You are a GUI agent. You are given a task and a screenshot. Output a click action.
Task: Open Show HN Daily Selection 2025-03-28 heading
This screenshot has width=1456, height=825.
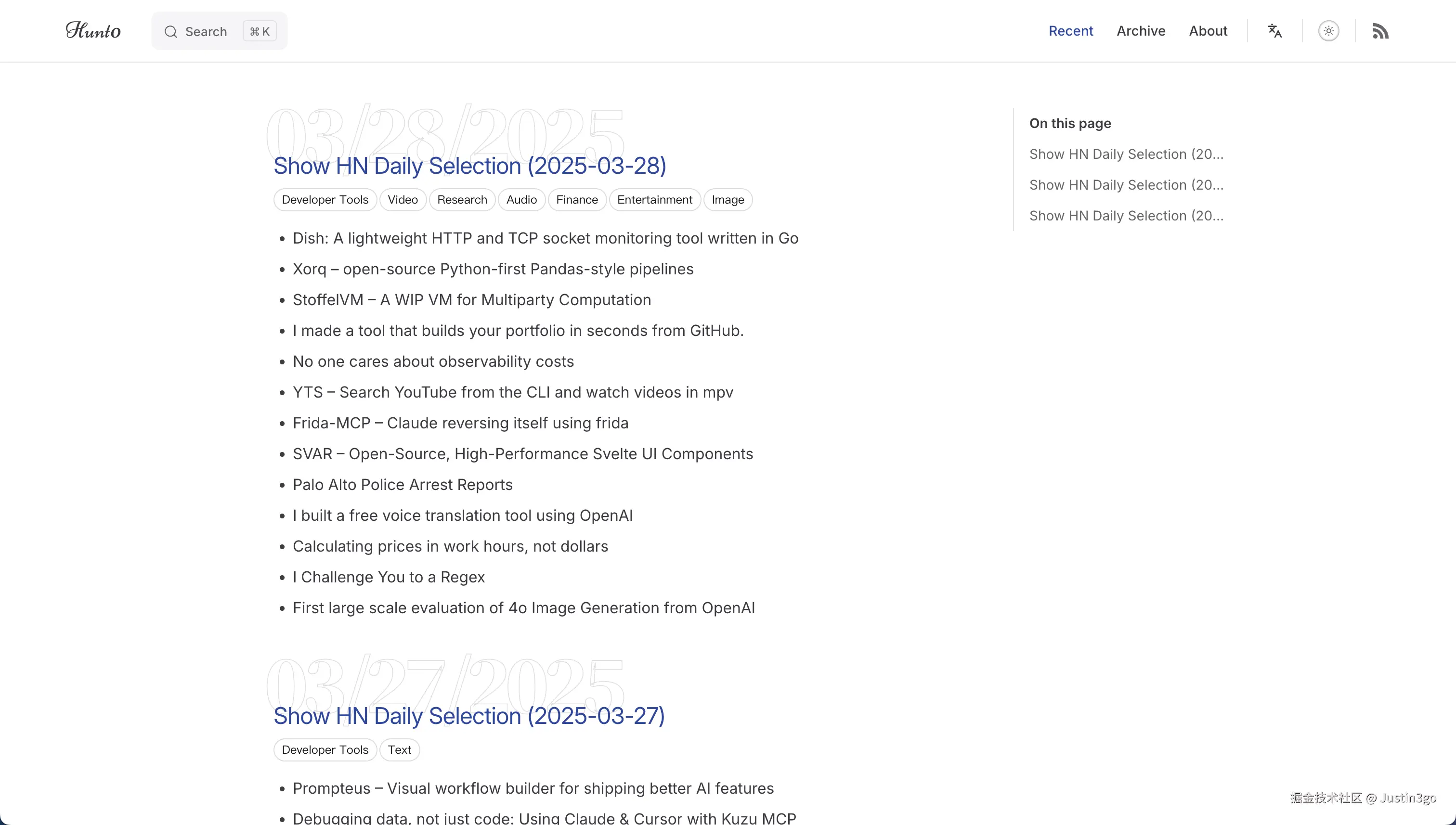point(469,166)
